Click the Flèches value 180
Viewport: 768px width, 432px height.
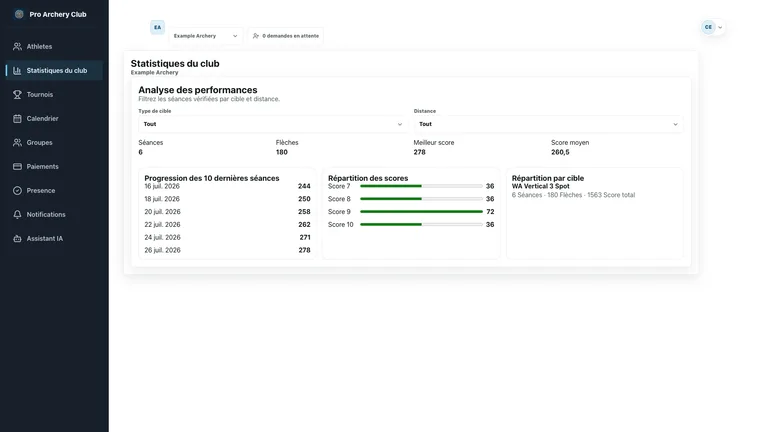(x=282, y=152)
